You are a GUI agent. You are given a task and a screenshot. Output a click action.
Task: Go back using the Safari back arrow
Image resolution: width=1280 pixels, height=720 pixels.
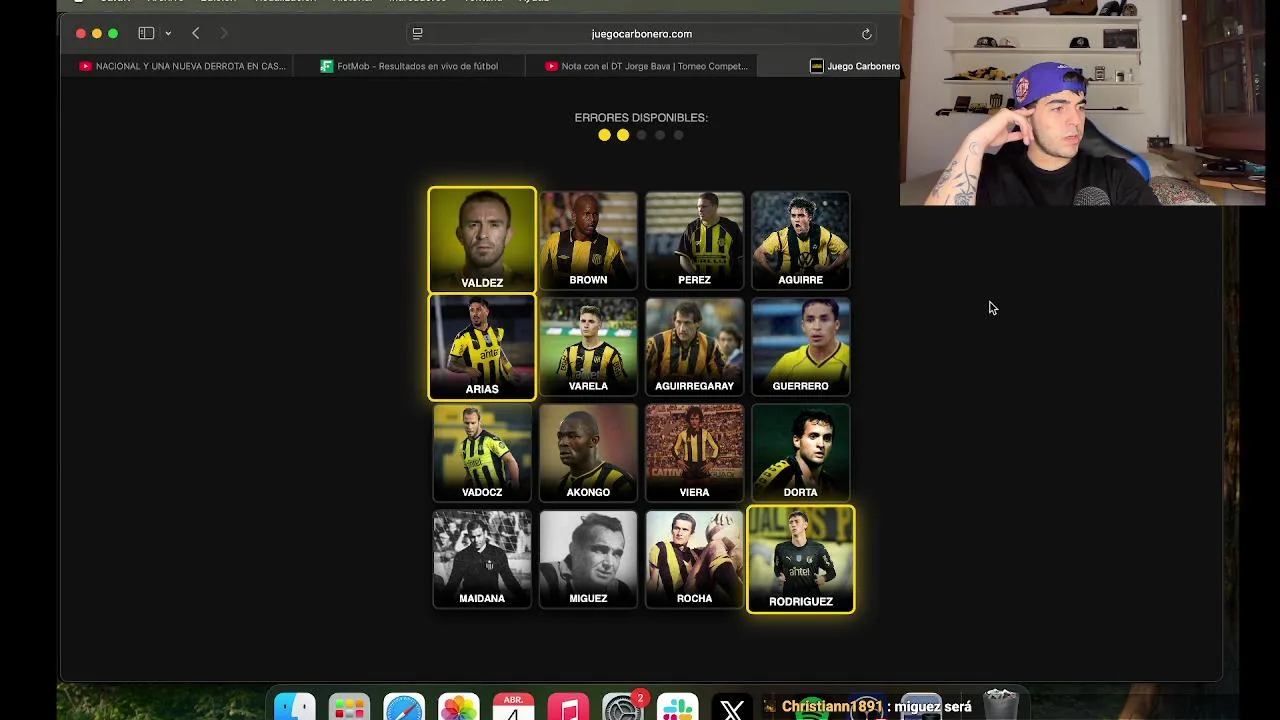pos(196,33)
